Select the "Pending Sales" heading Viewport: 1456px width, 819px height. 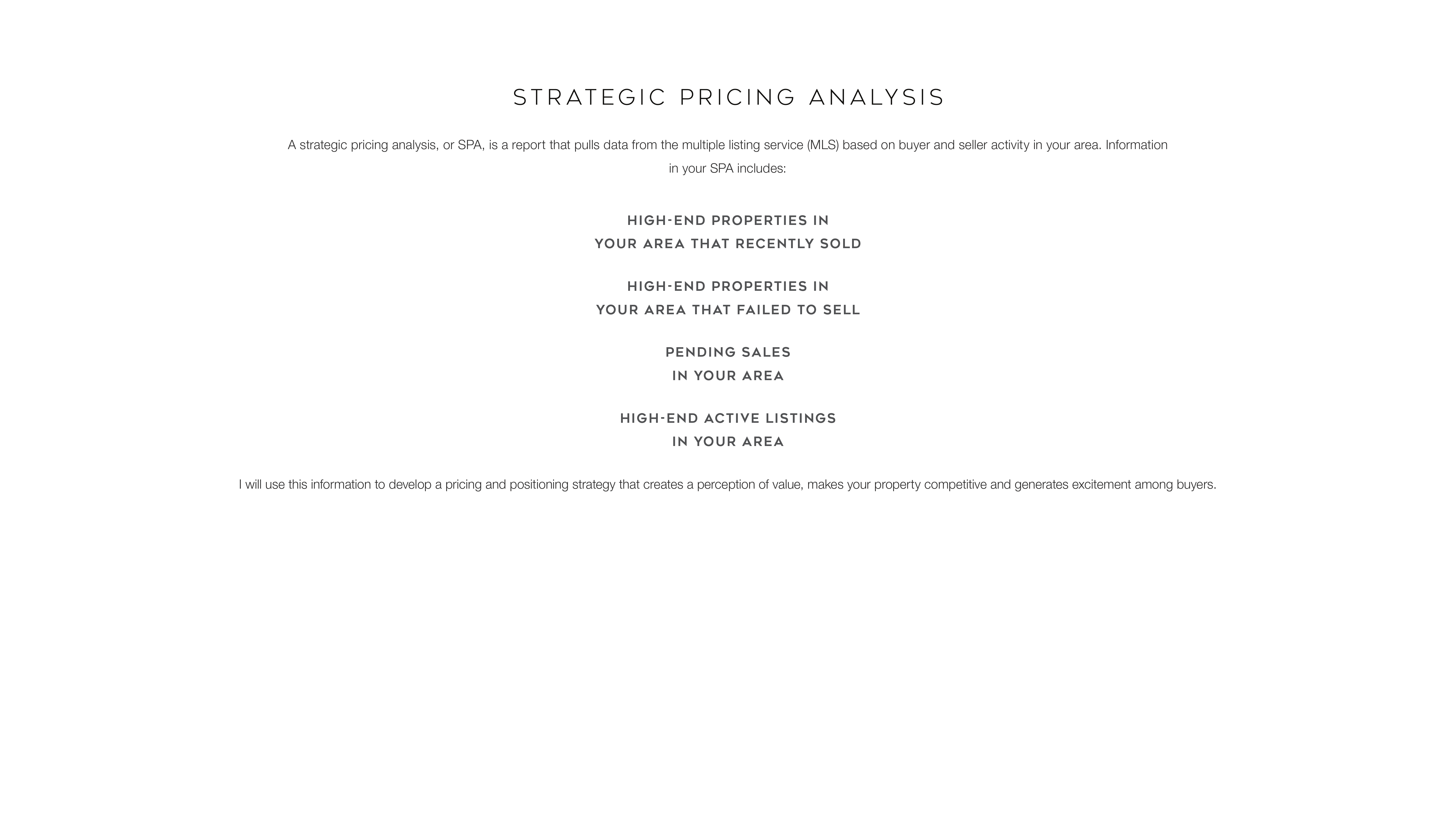pos(728,353)
